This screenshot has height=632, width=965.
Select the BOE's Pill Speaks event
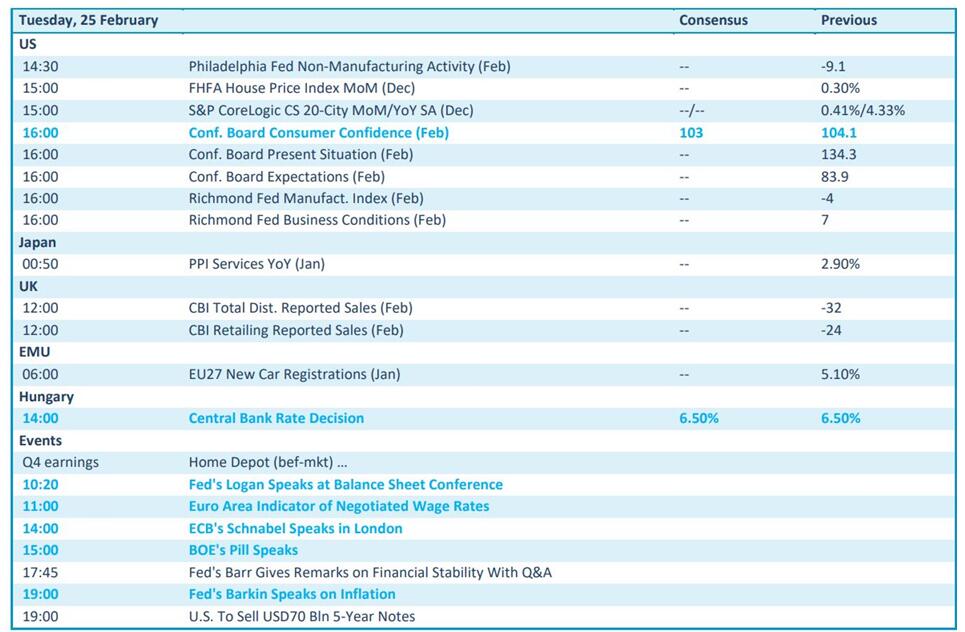click(243, 550)
